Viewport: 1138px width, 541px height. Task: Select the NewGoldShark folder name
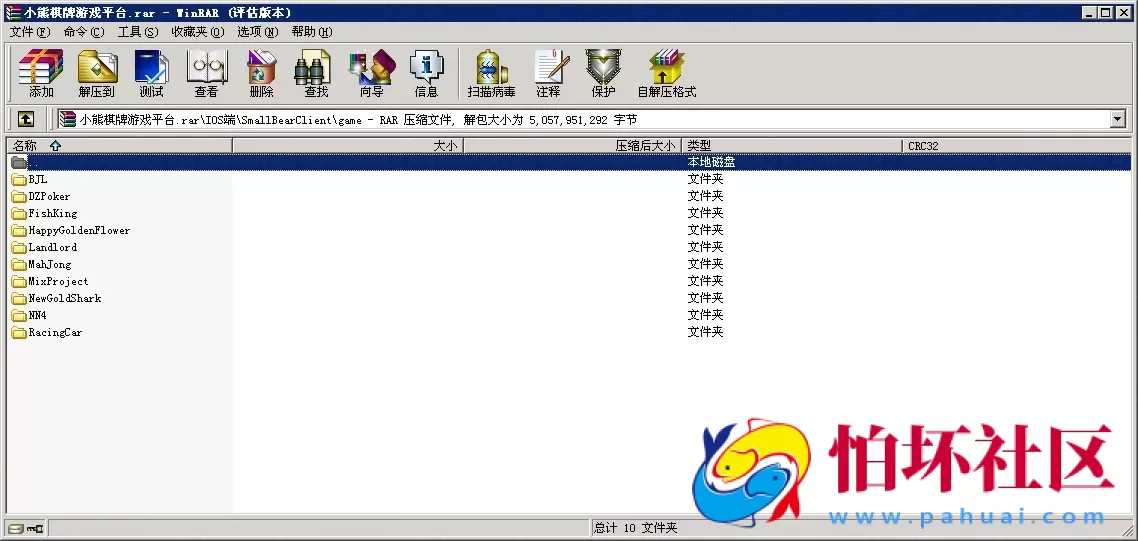(65, 298)
